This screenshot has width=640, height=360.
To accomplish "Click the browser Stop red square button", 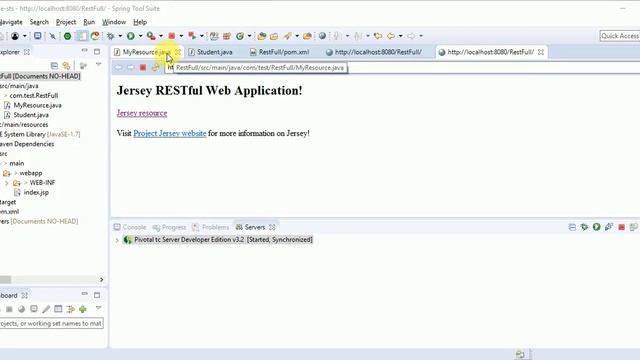I will click(x=143, y=67).
